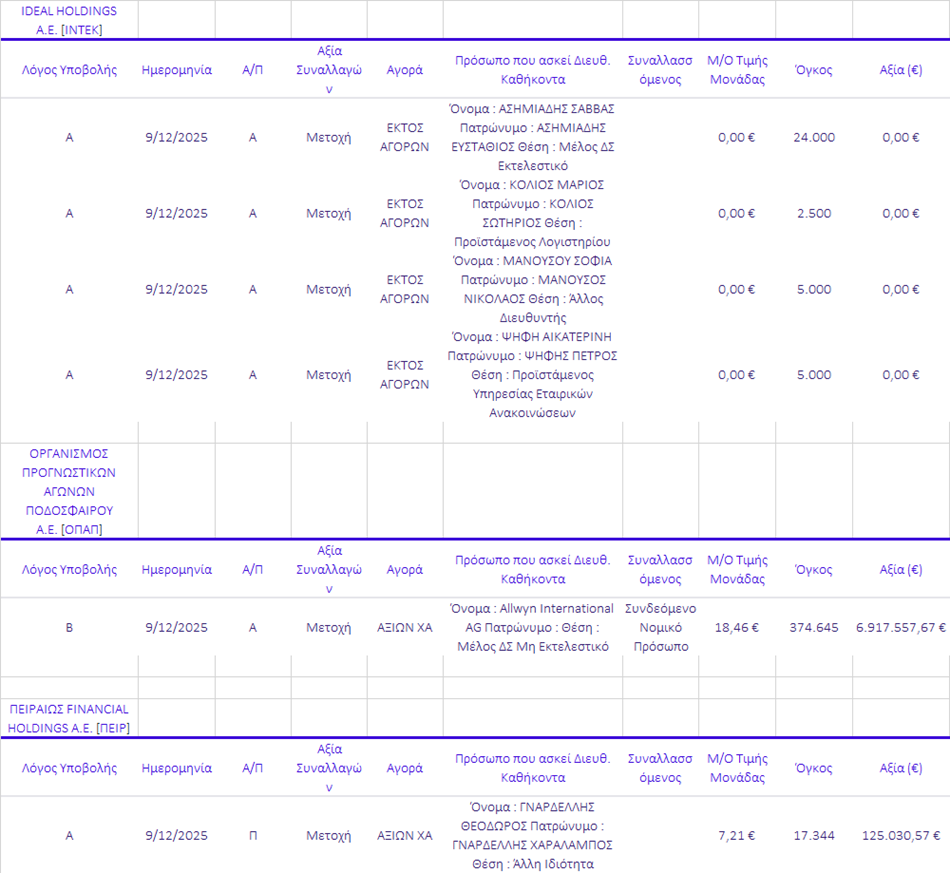
Task: Click the 18,46 € unit price
Action: click(737, 628)
